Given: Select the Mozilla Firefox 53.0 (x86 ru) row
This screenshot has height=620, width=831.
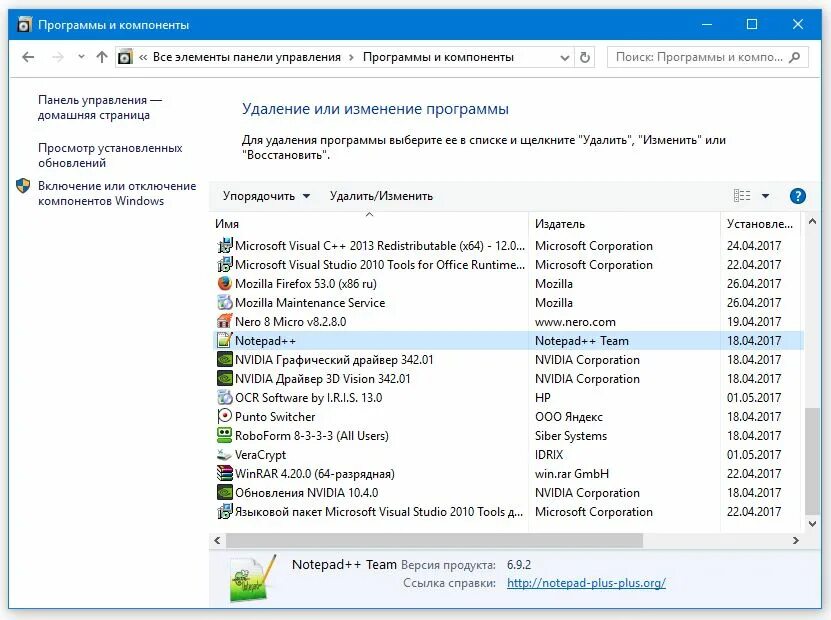Looking at the screenshot, I should (508, 284).
